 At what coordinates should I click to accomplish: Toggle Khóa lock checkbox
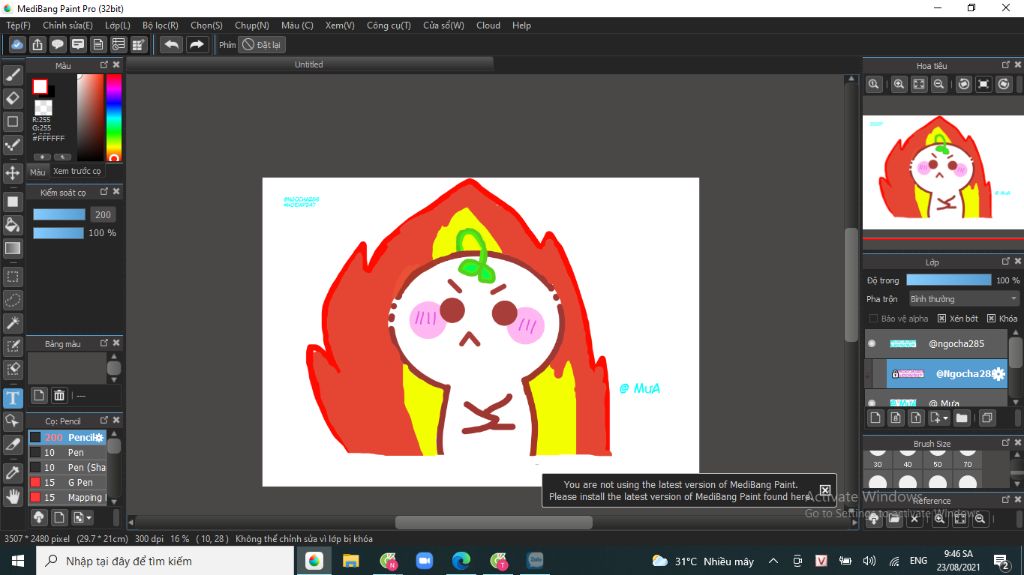pyautogui.click(x=991, y=318)
